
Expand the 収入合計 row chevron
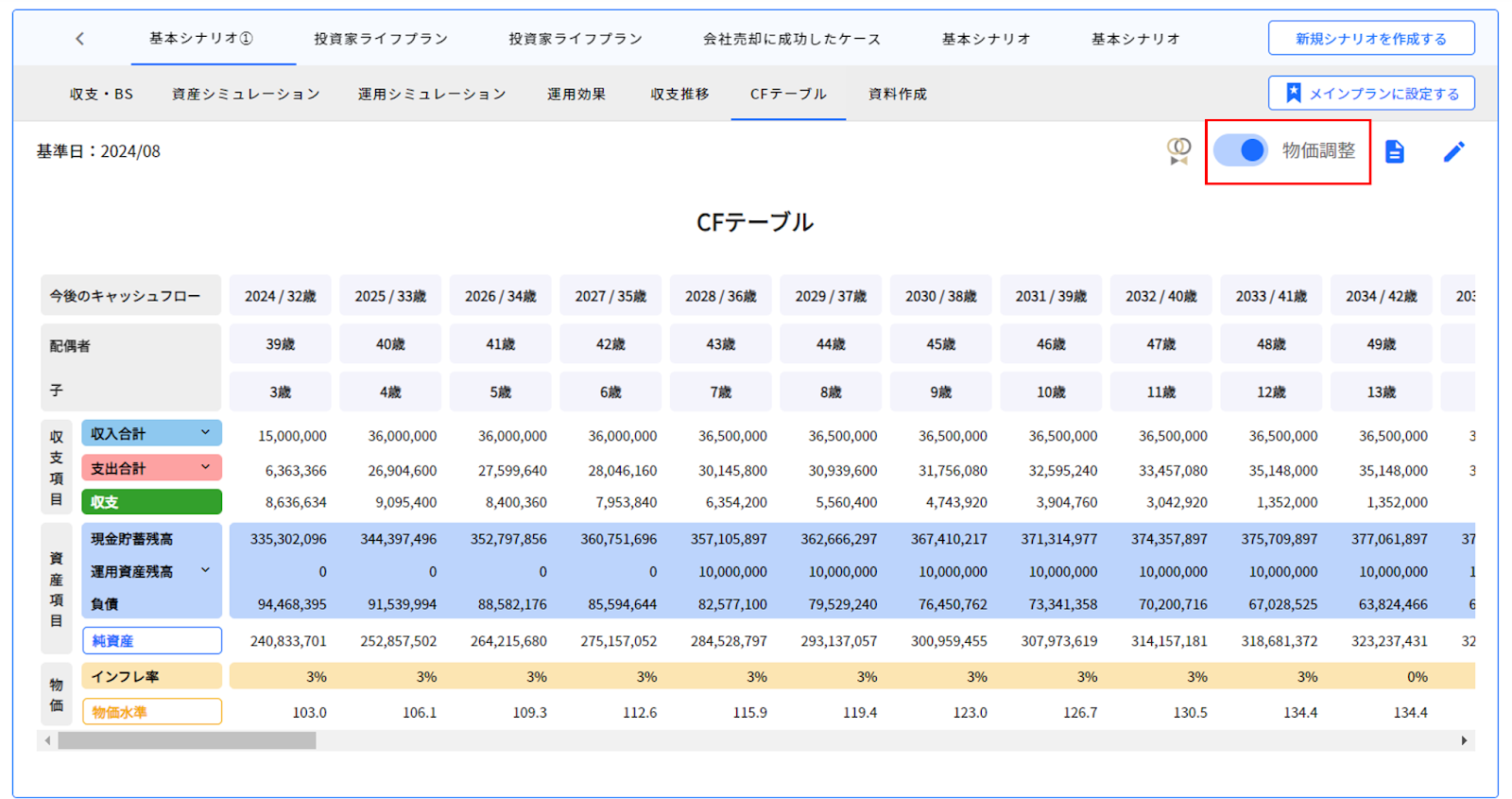coord(205,433)
